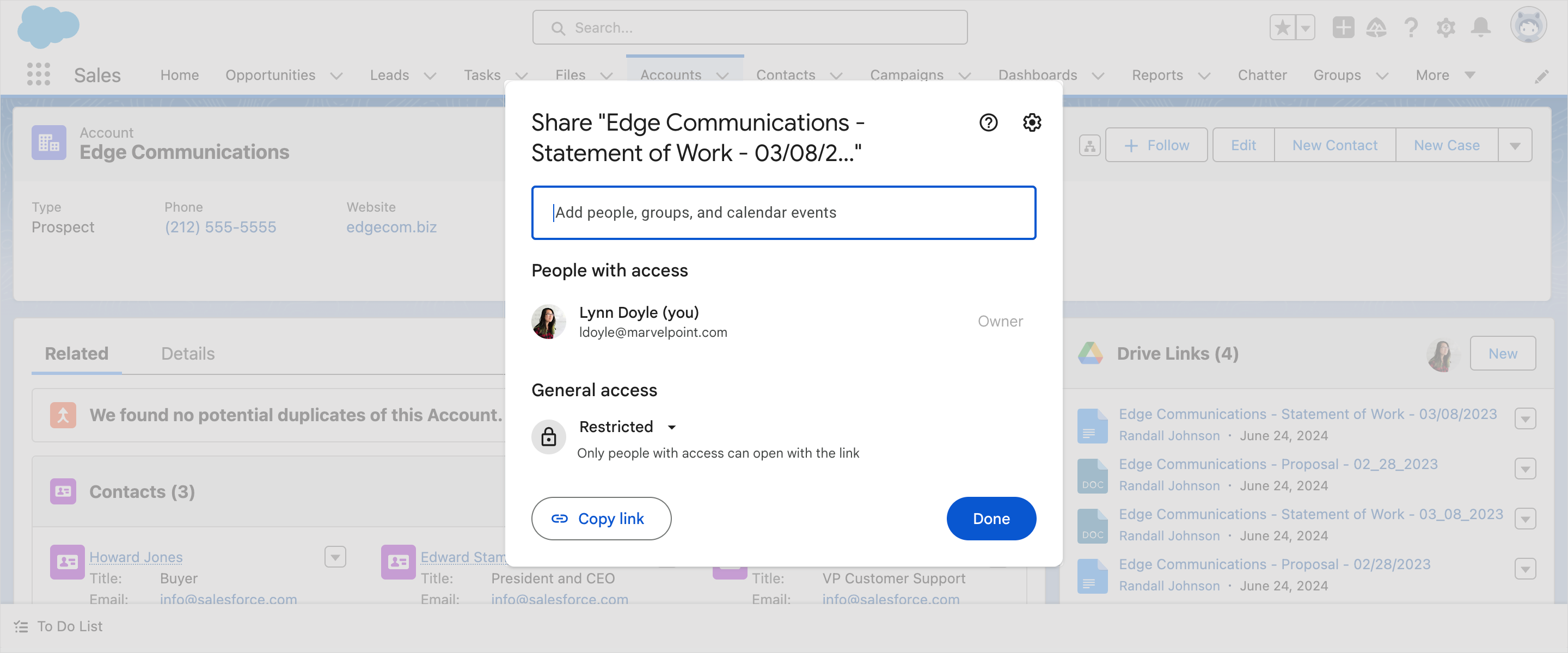The width and height of the screenshot is (1568, 653).
Task: Open Edge Communications Proposal 02_28_2023 link
Action: [x=1278, y=464]
